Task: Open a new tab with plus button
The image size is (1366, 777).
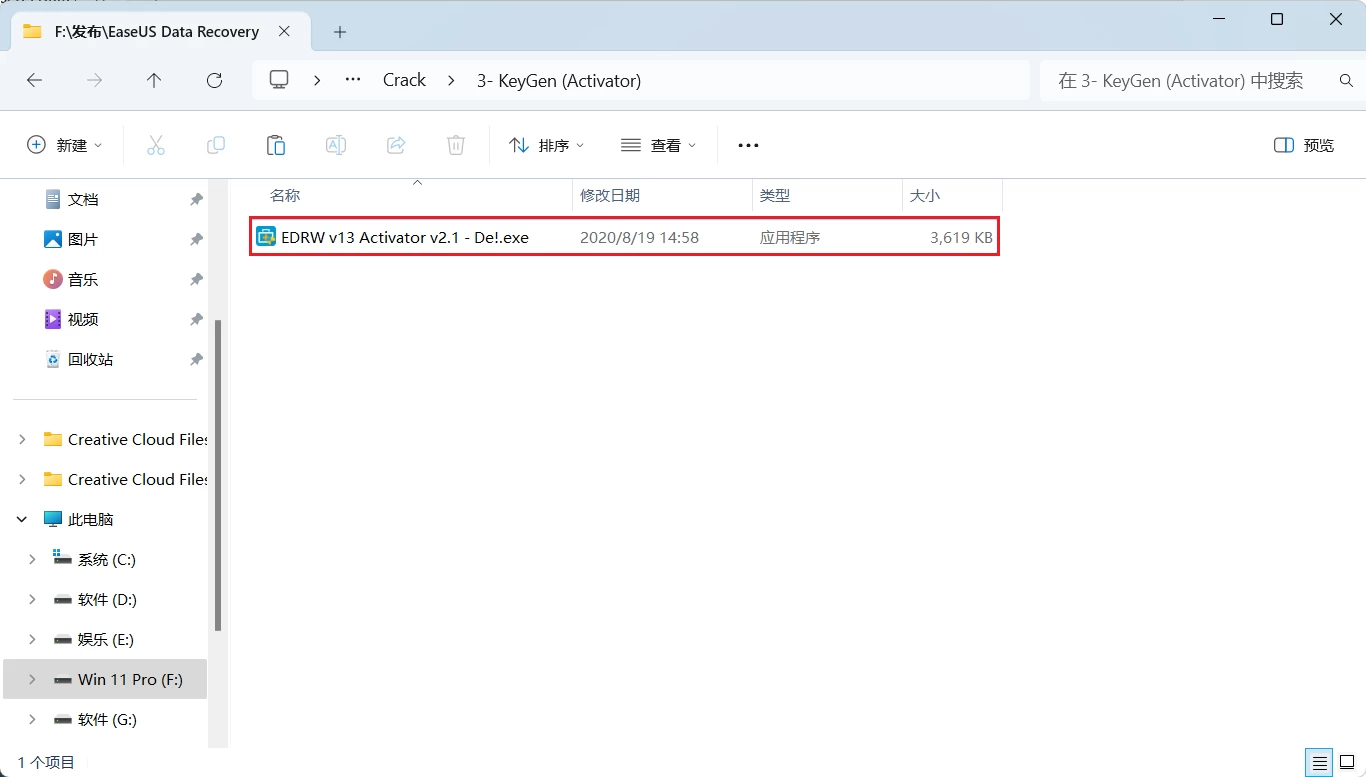Action: point(340,32)
